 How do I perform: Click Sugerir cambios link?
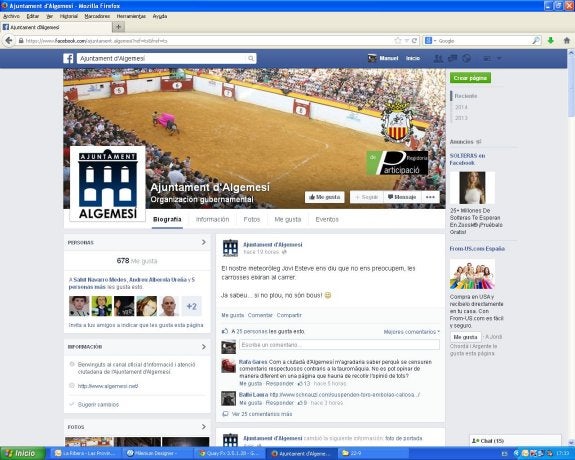pos(98,404)
